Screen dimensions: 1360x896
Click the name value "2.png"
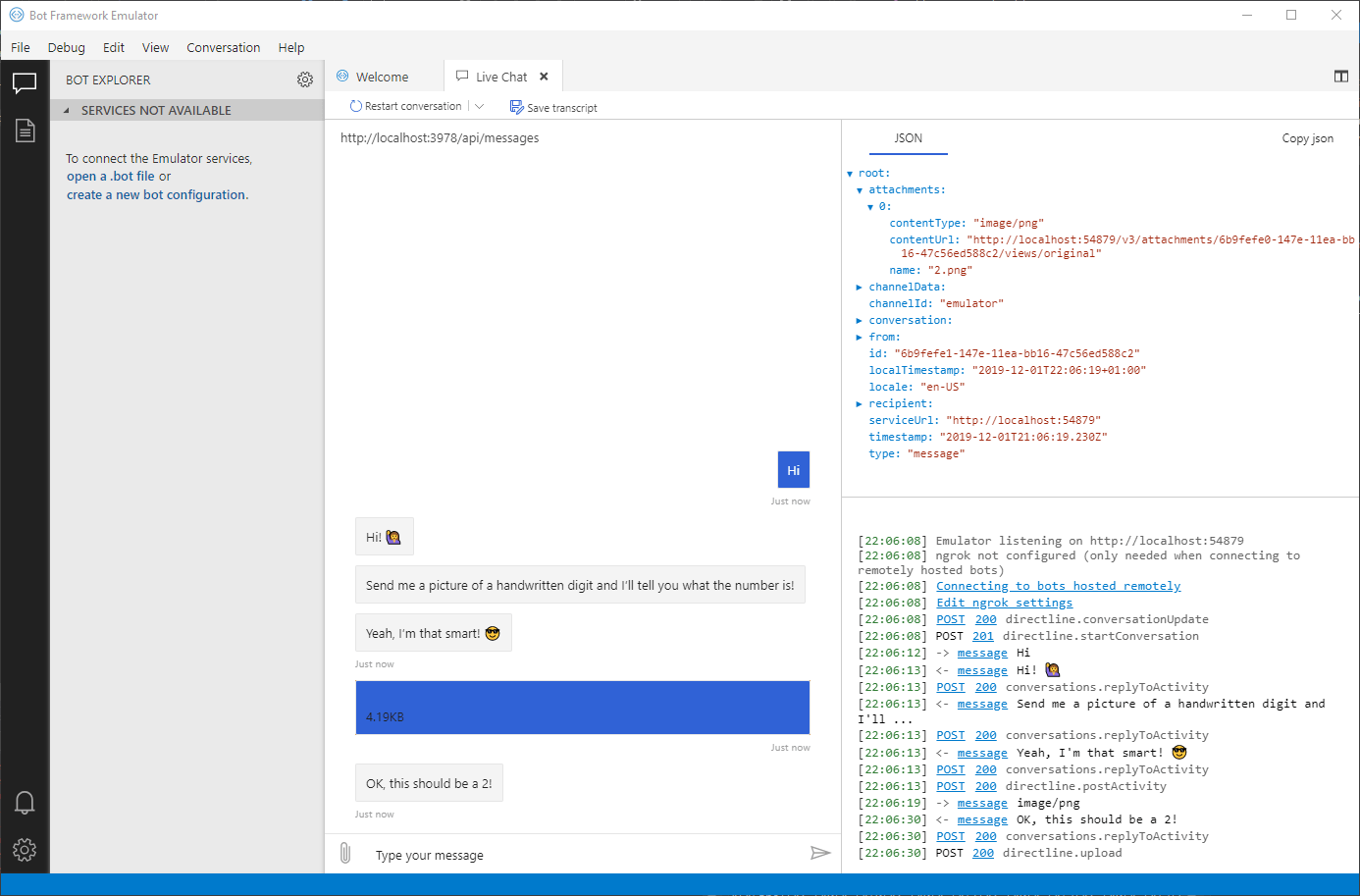[951, 271]
